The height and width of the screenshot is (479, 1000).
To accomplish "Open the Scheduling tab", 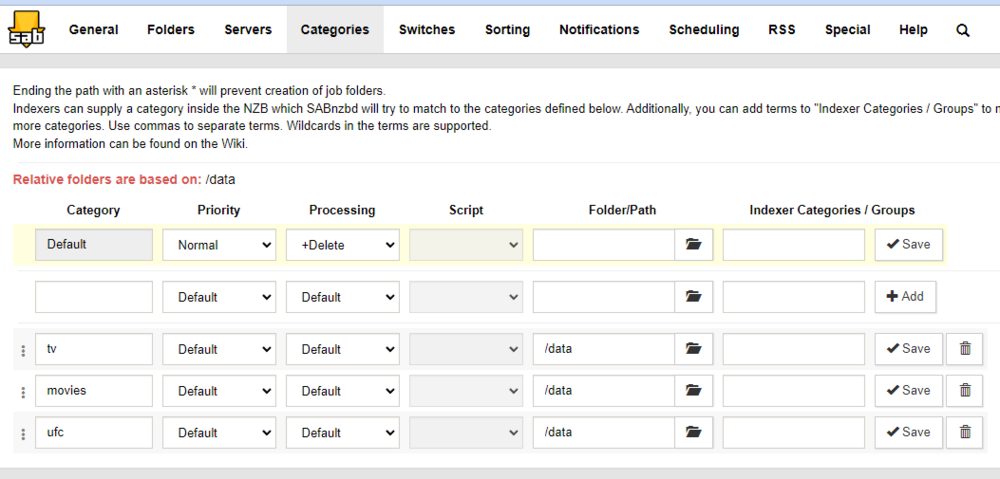I will [704, 30].
